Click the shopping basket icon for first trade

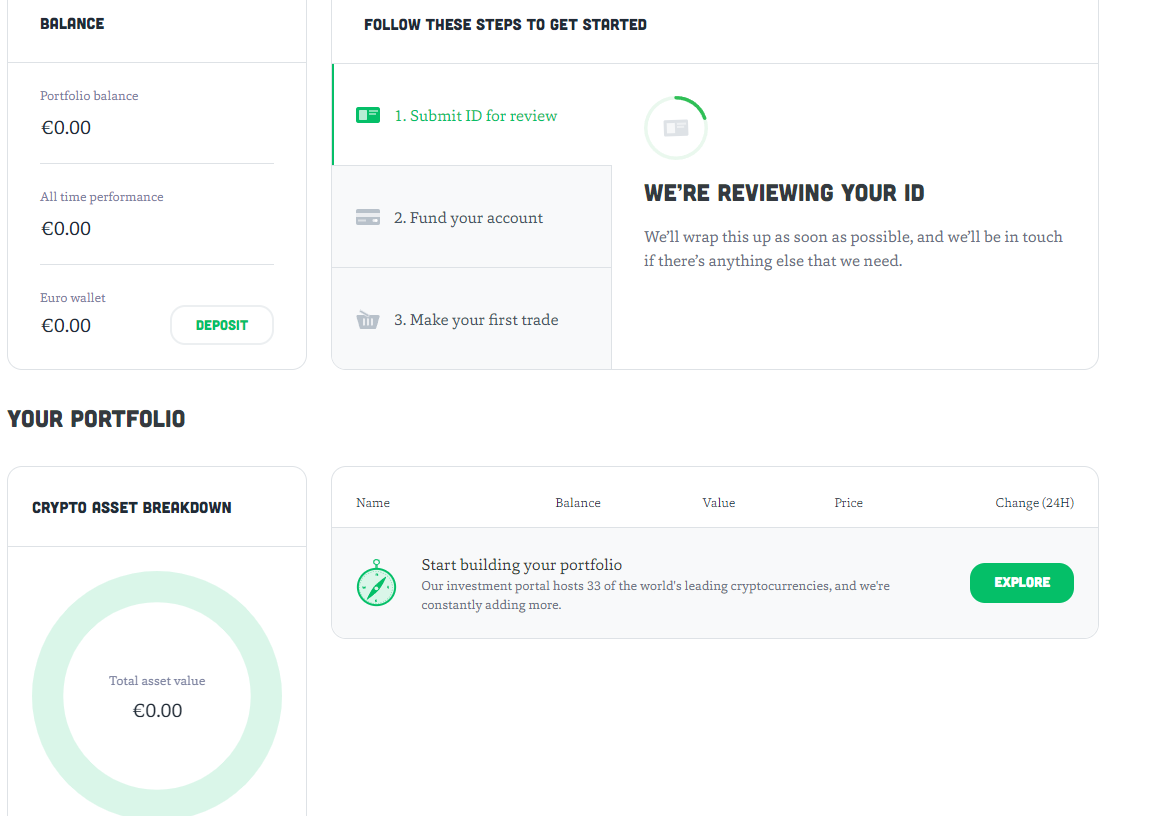coord(367,318)
